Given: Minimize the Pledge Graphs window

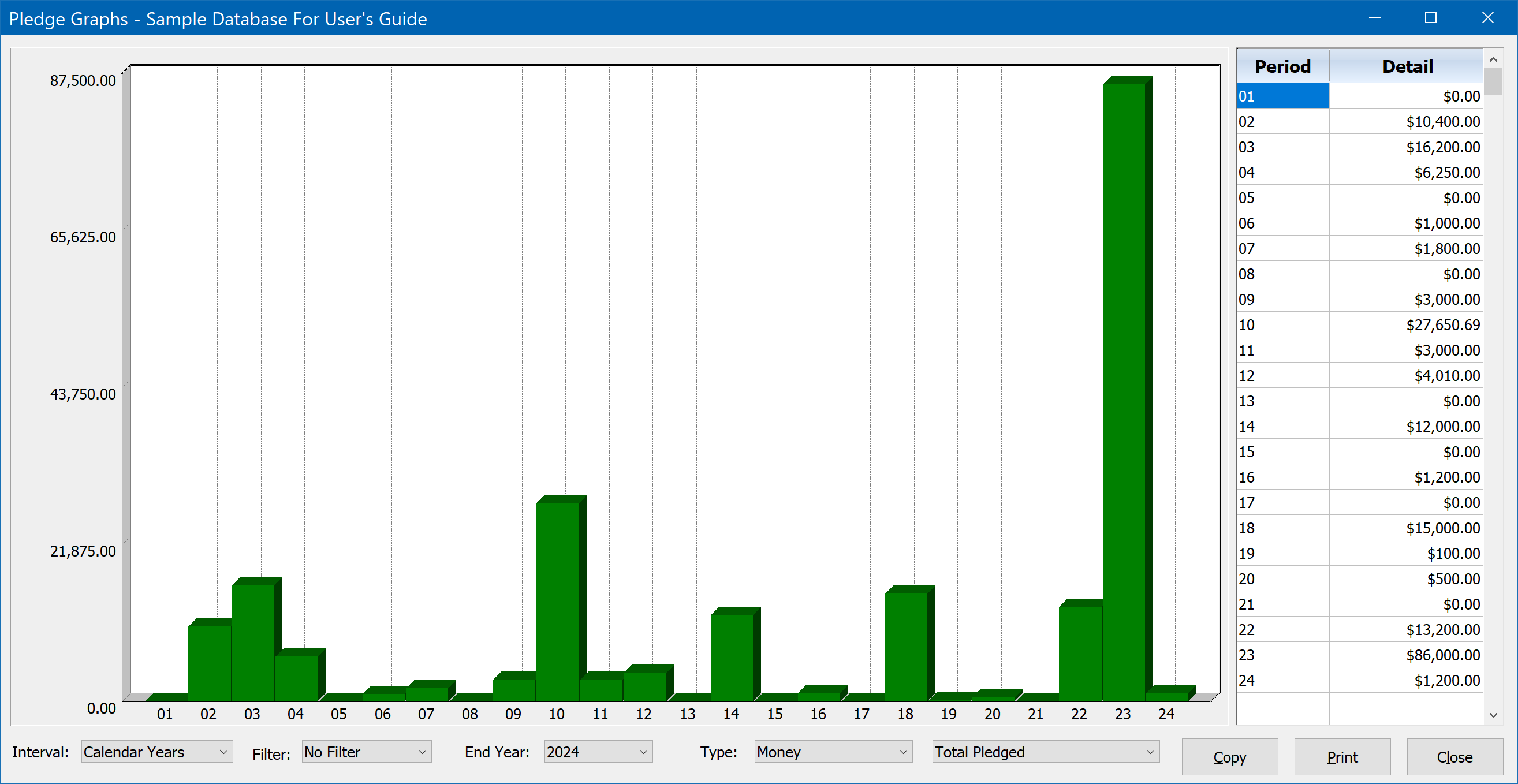Looking at the screenshot, I should pos(1374,18).
